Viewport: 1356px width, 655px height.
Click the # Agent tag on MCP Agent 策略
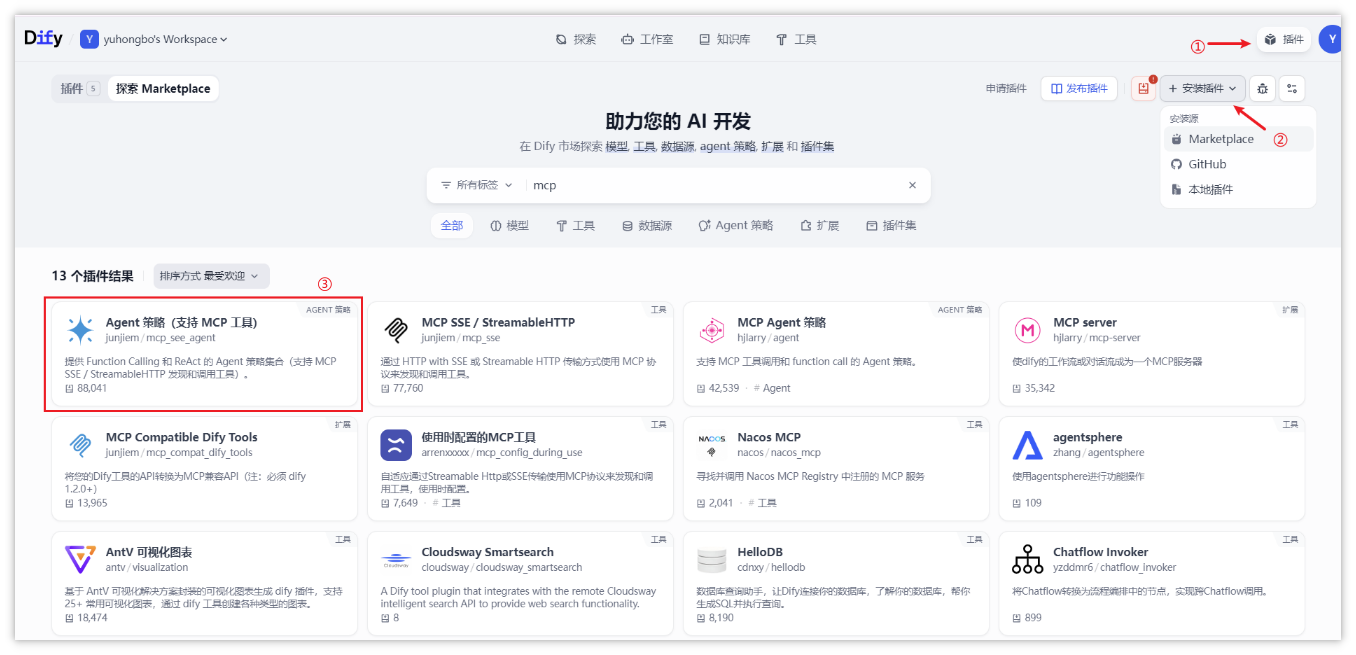click(x=772, y=388)
